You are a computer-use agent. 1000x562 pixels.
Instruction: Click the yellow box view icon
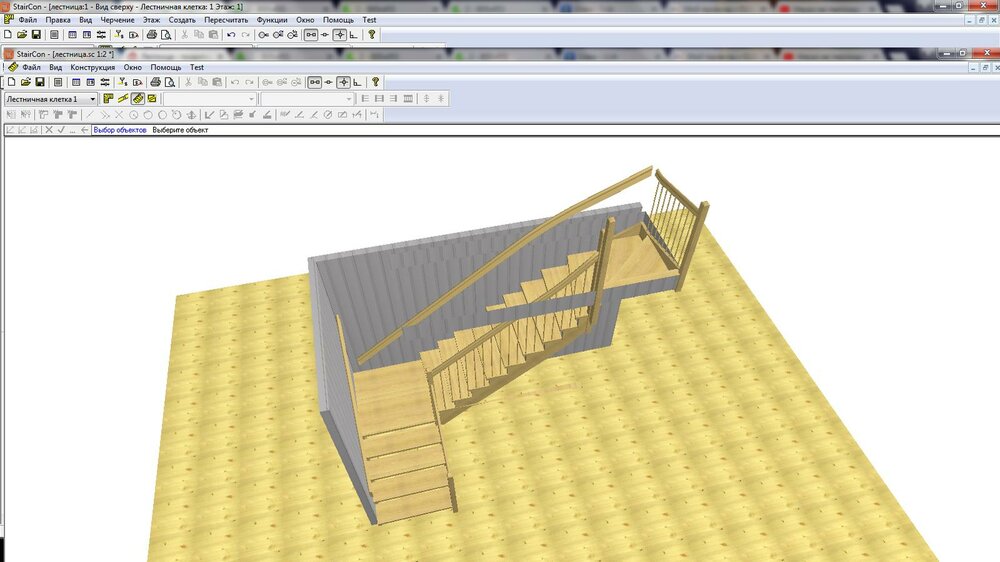tap(152, 99)
